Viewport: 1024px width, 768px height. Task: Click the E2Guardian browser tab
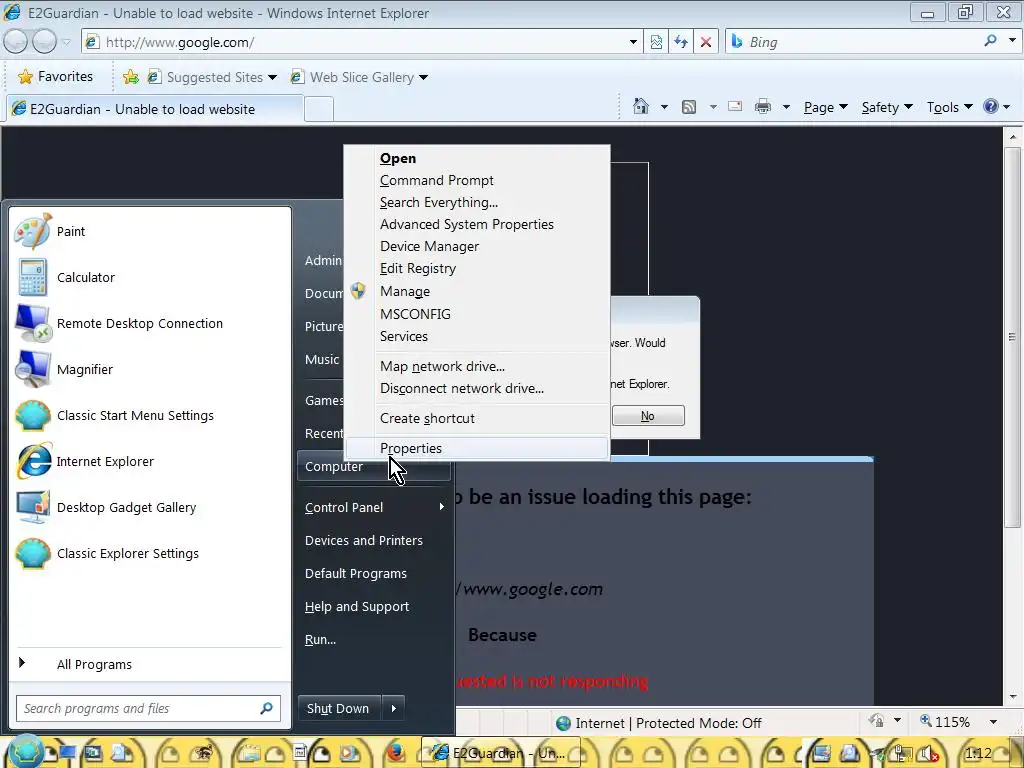(x=155, y=109)
